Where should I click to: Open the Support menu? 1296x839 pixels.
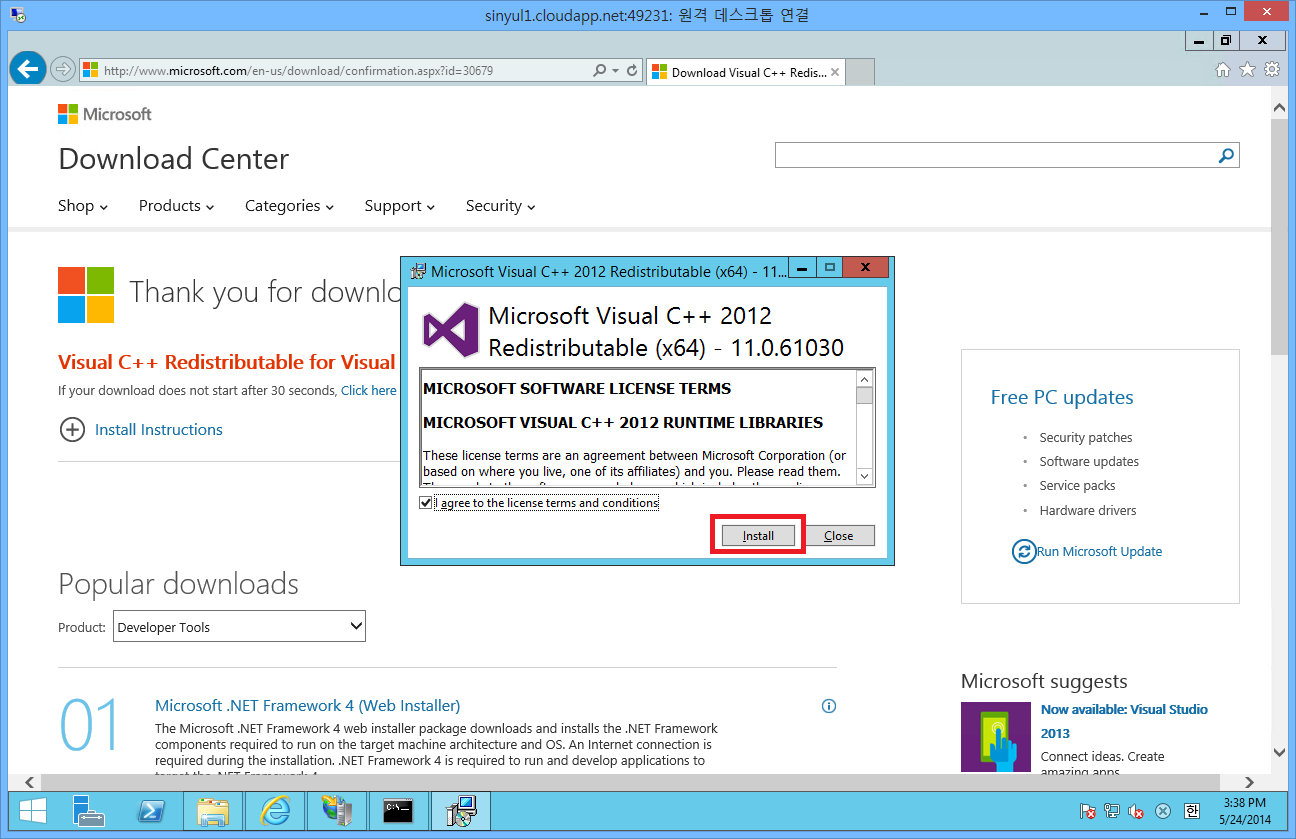pyautogui.click(x=400, y=206)
